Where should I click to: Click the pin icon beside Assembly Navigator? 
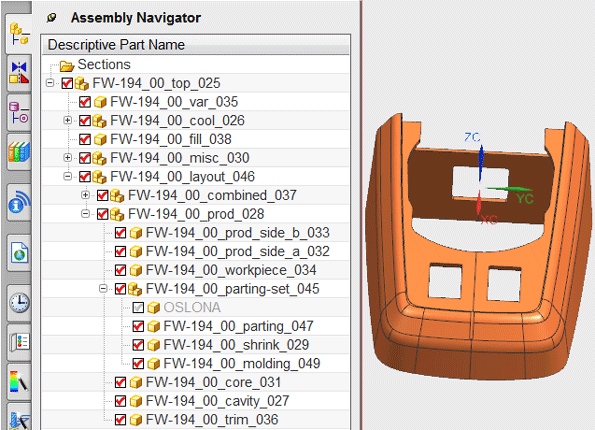(52, 17)
